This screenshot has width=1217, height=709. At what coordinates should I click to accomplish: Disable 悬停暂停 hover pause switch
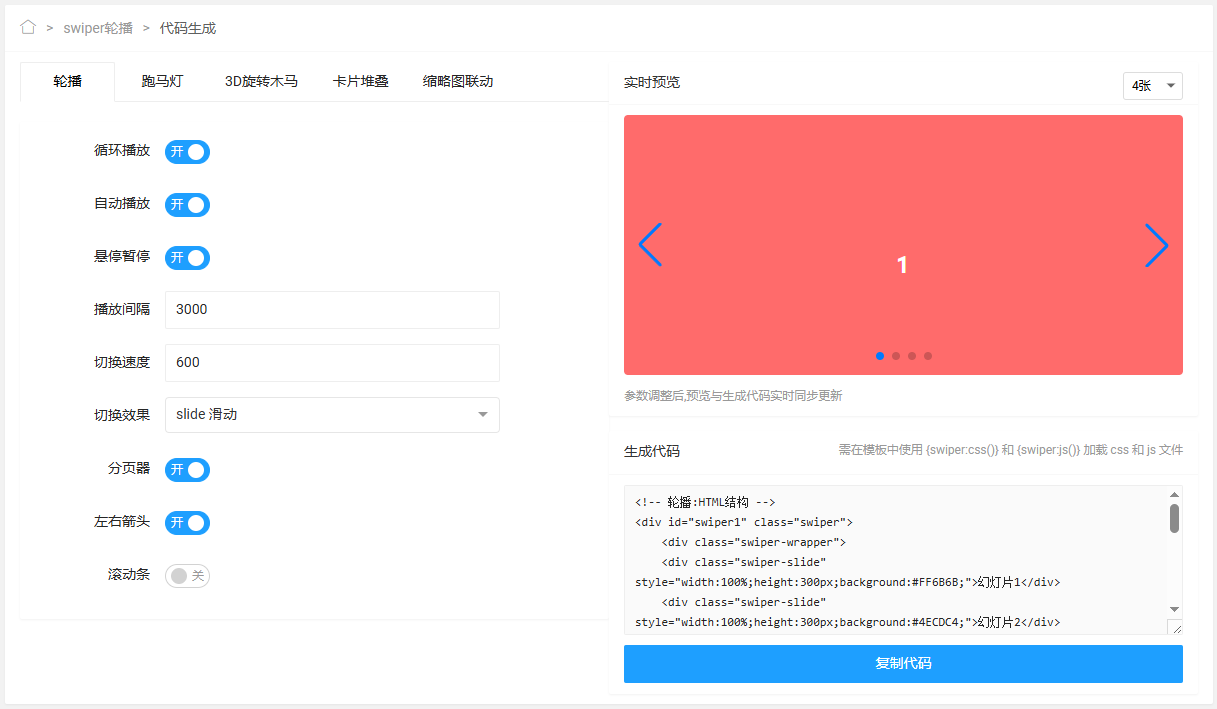tap(187, 258)
